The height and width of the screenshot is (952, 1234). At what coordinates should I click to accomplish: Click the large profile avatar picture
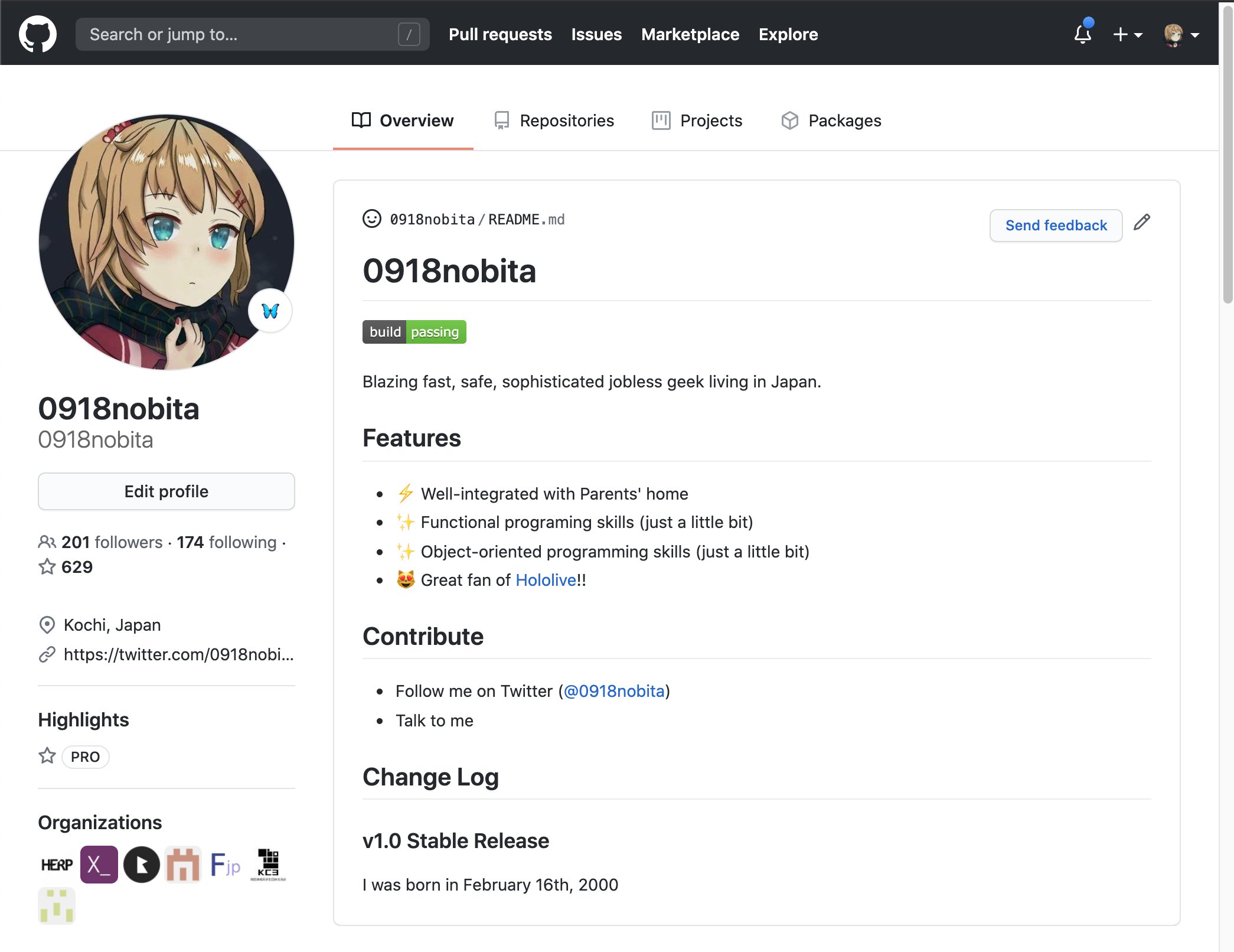(167, 242)
